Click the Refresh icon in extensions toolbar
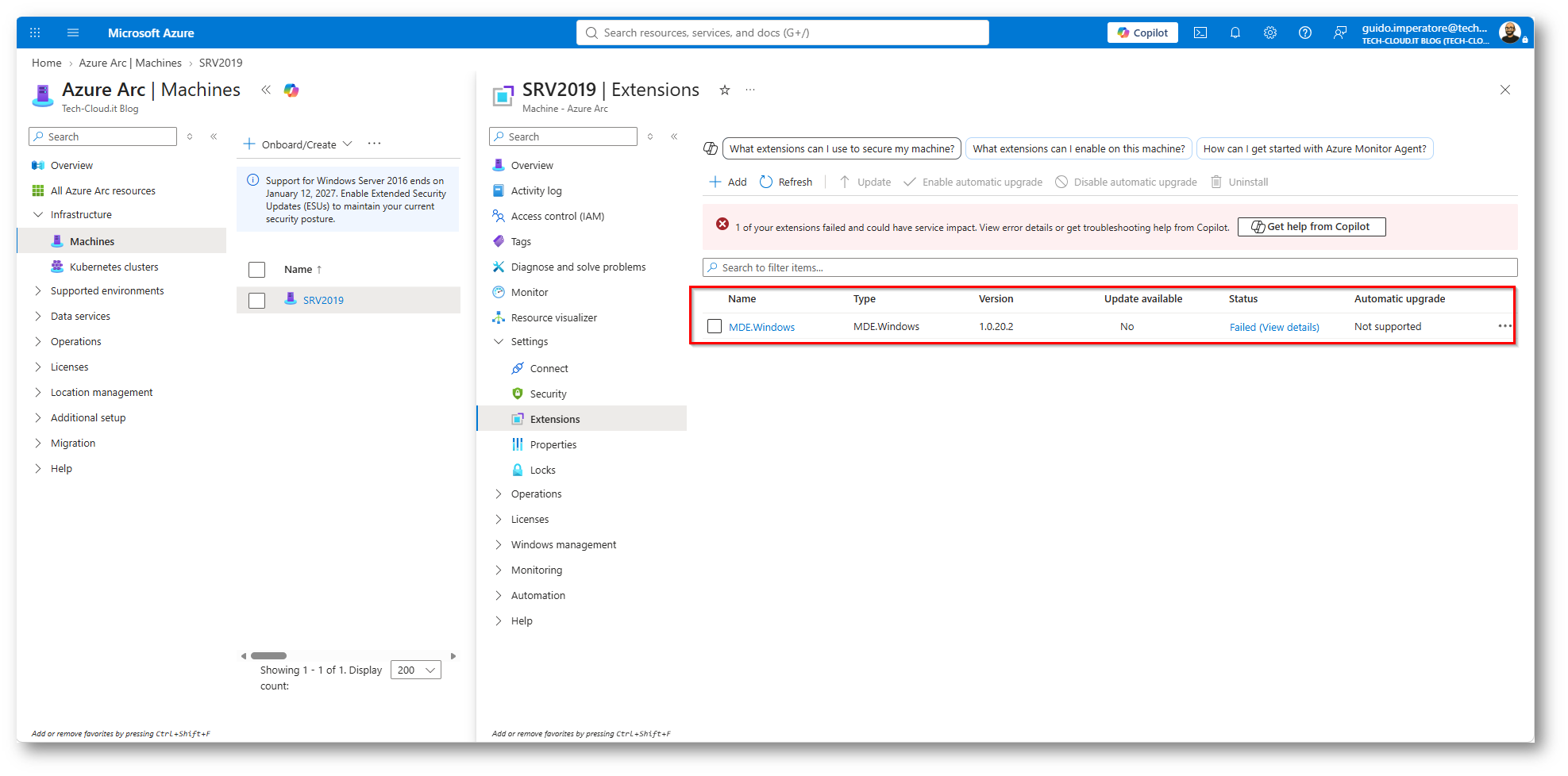Screen dimensions: 1568x776 (x=766, y=182)
